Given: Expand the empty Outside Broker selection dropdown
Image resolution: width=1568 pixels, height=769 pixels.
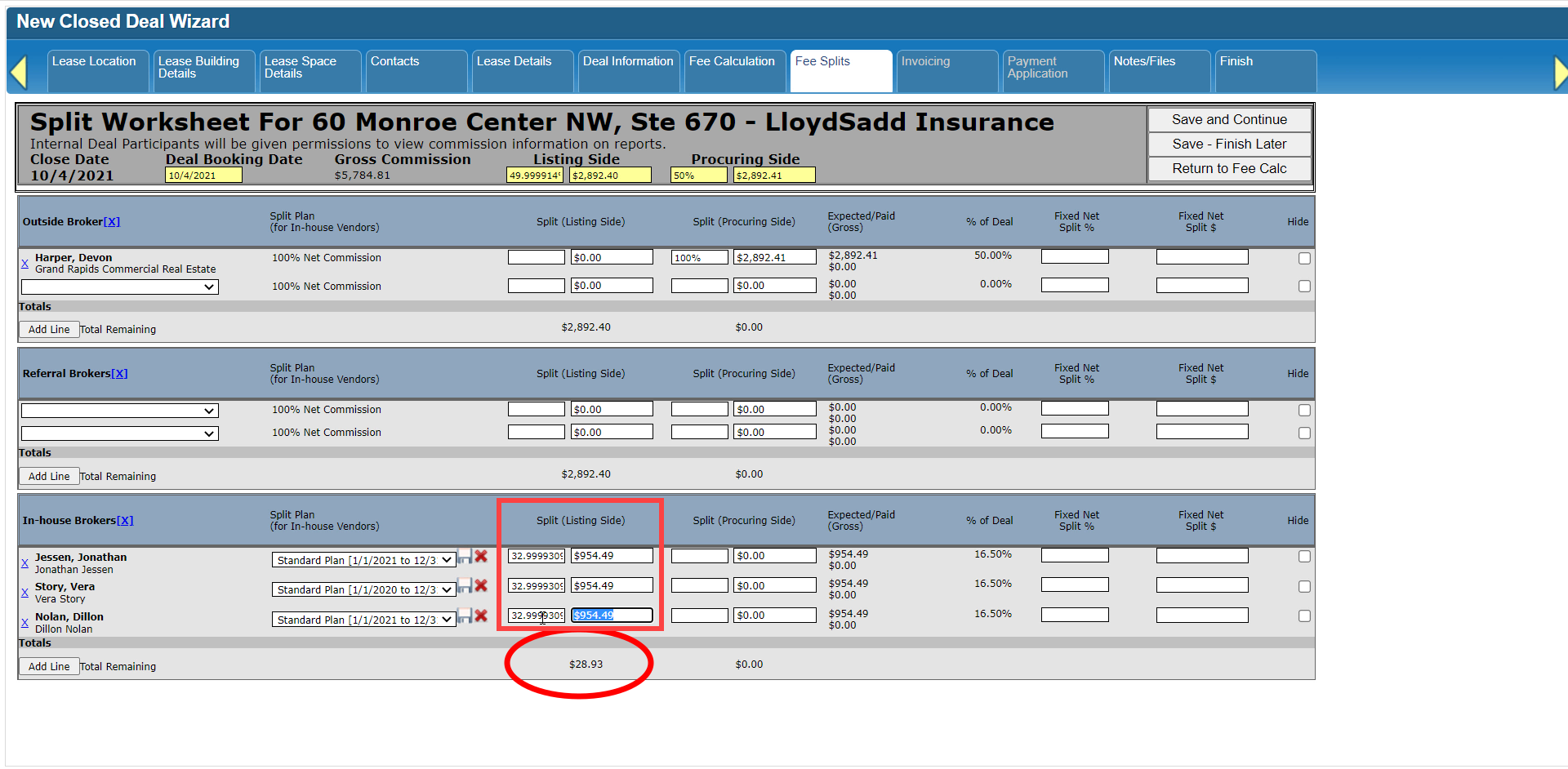Looking at the screenshot, I should [x=119, y=287].
